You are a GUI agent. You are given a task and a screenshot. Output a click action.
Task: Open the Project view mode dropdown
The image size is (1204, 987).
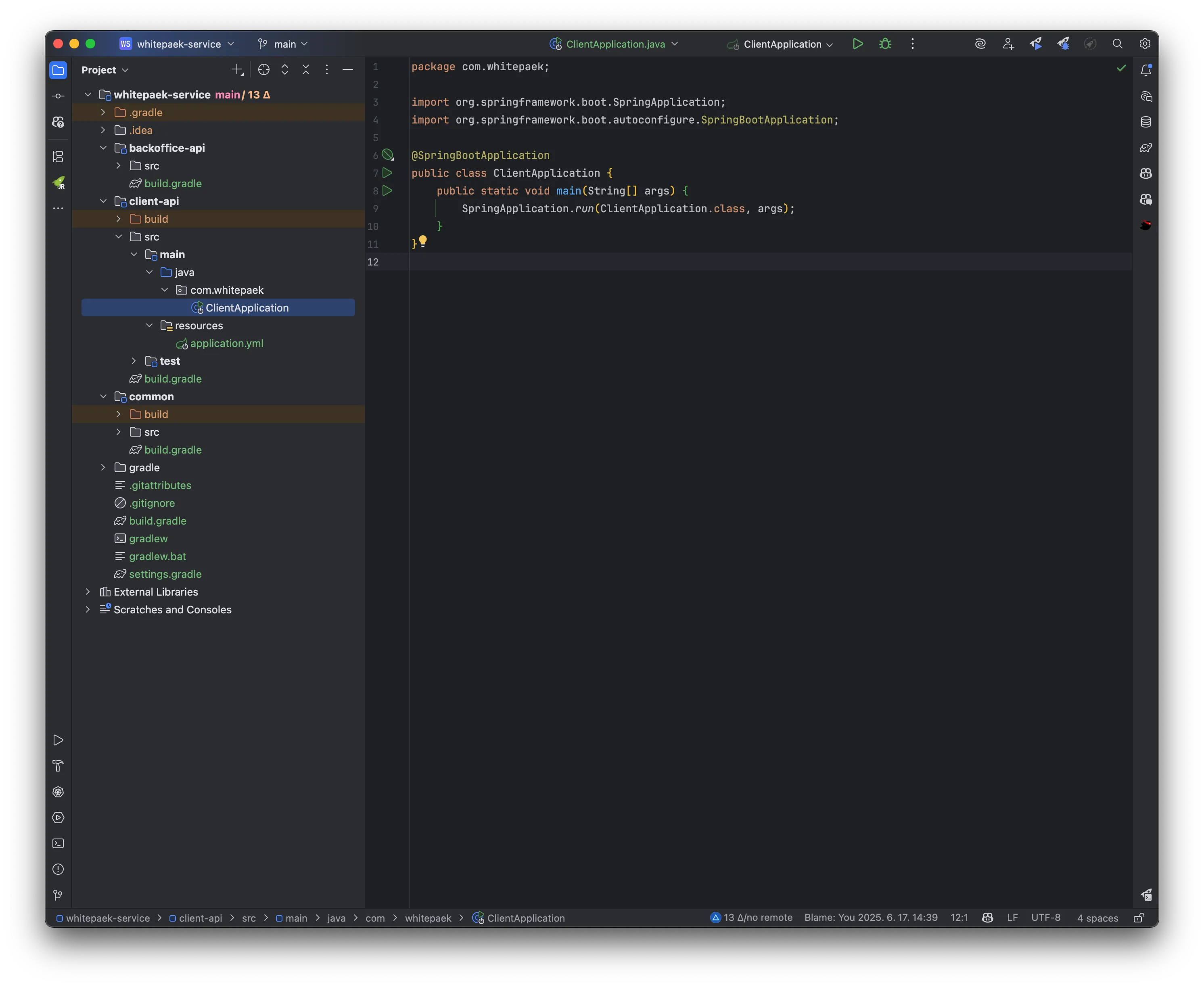tap(105, 70)
